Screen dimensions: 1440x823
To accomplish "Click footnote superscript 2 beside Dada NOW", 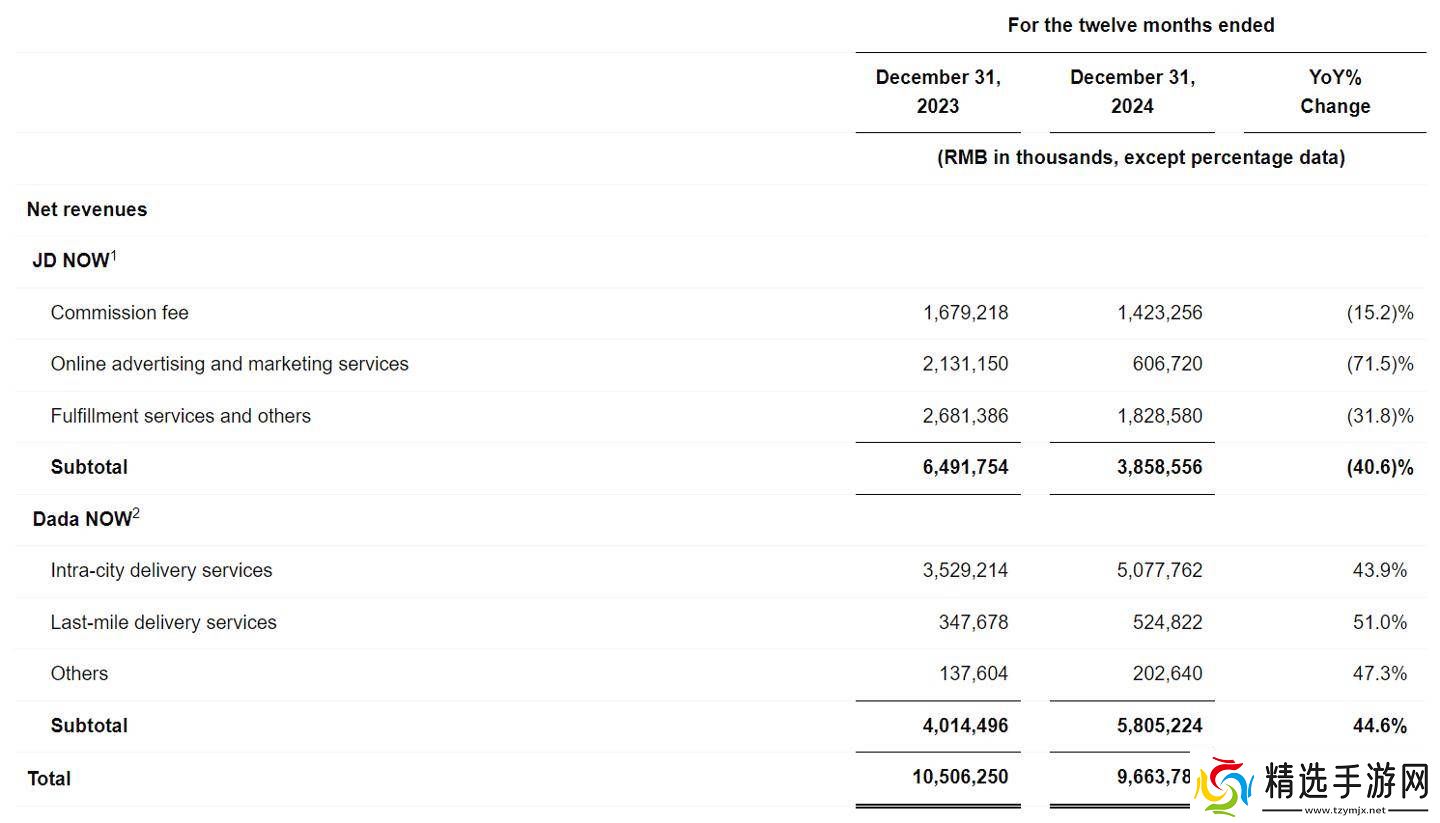I will coord(136,514).
